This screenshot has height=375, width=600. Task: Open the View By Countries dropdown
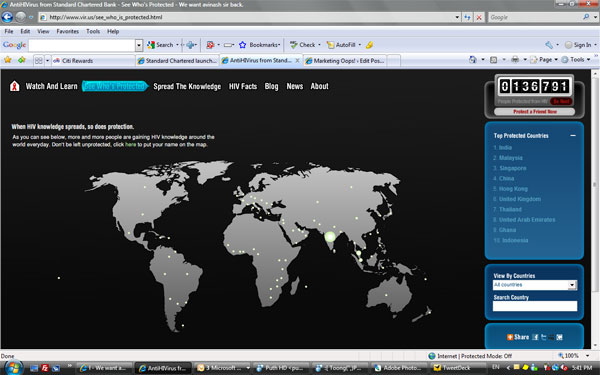[x=572, y=285]
